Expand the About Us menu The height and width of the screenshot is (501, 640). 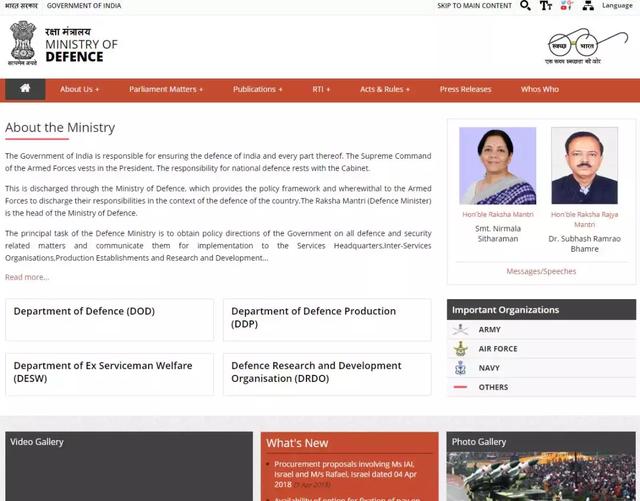(79, 89)
